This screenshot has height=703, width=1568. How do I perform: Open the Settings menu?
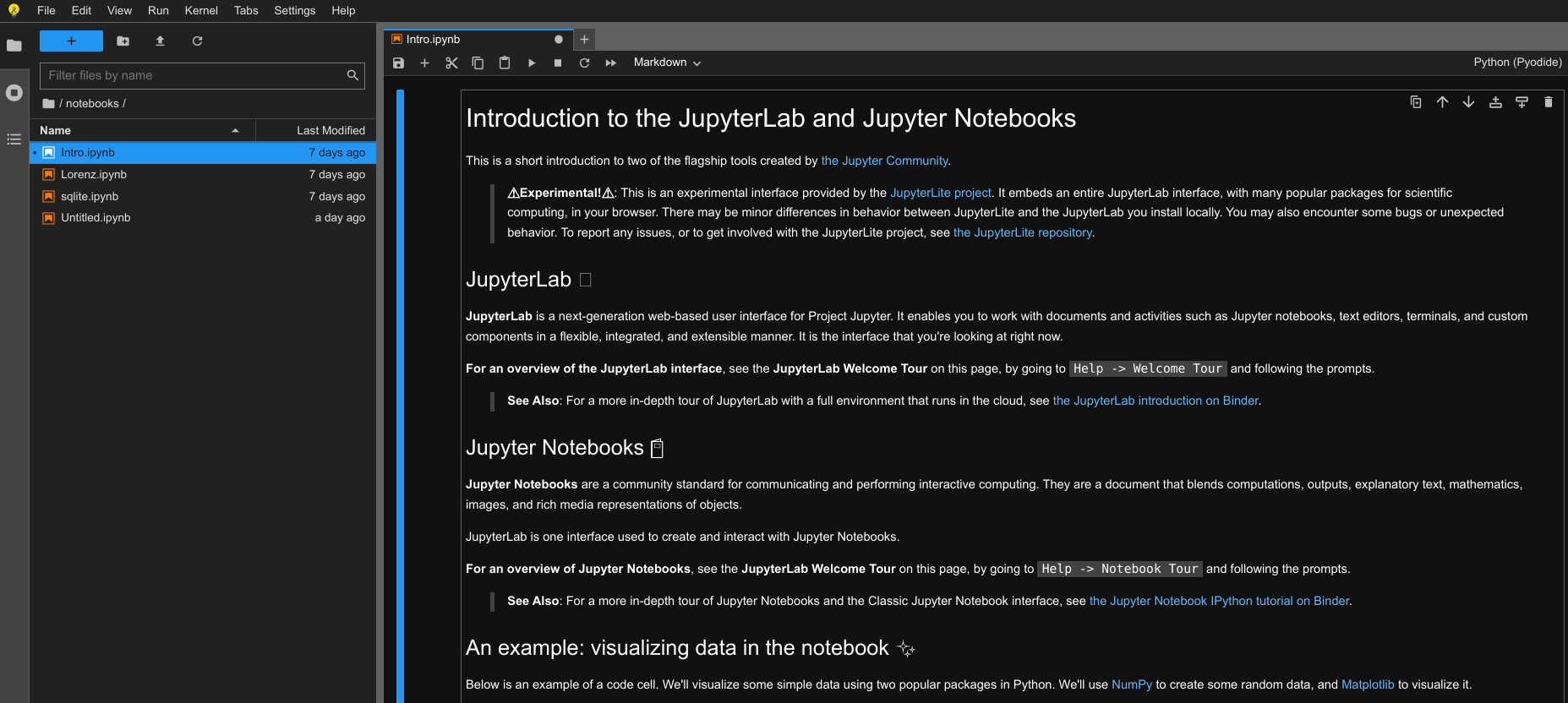(x=294, y=10)
